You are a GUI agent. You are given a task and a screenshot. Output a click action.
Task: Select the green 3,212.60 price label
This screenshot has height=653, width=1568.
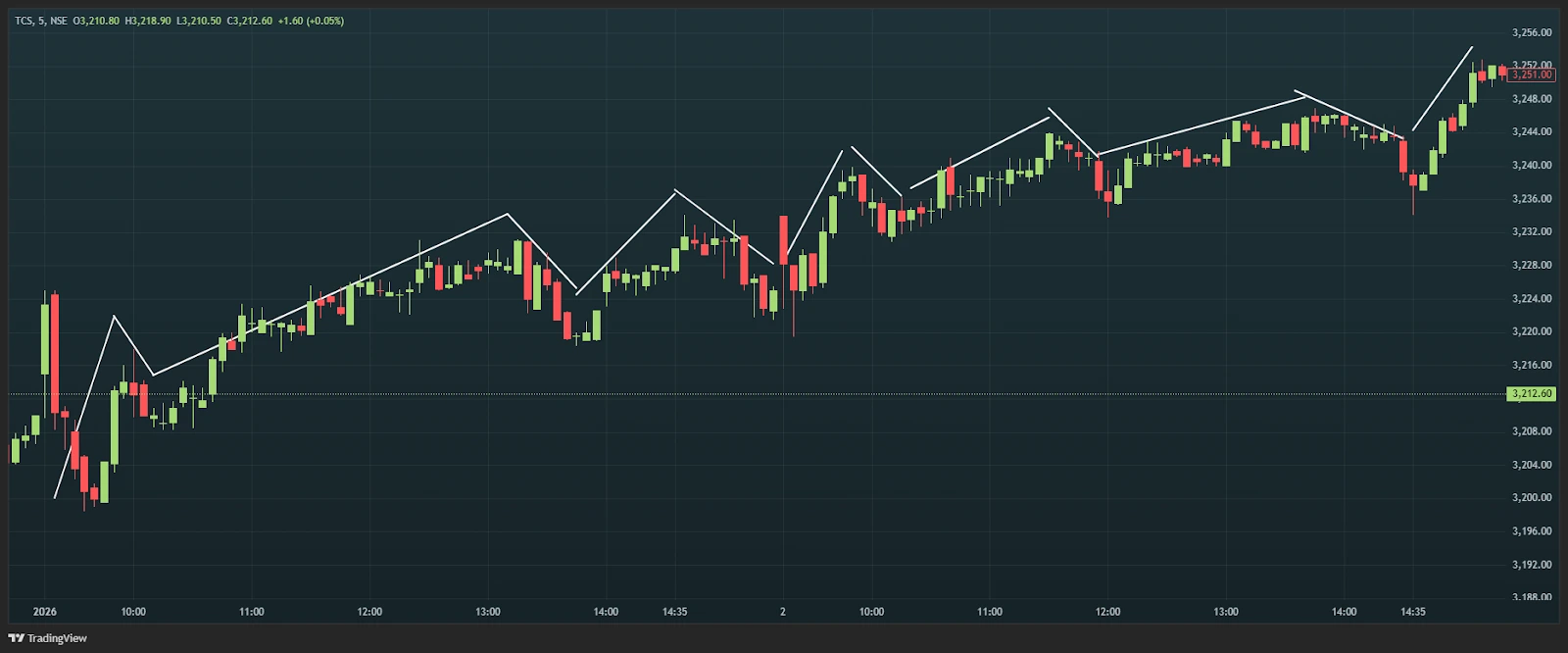1531,394
